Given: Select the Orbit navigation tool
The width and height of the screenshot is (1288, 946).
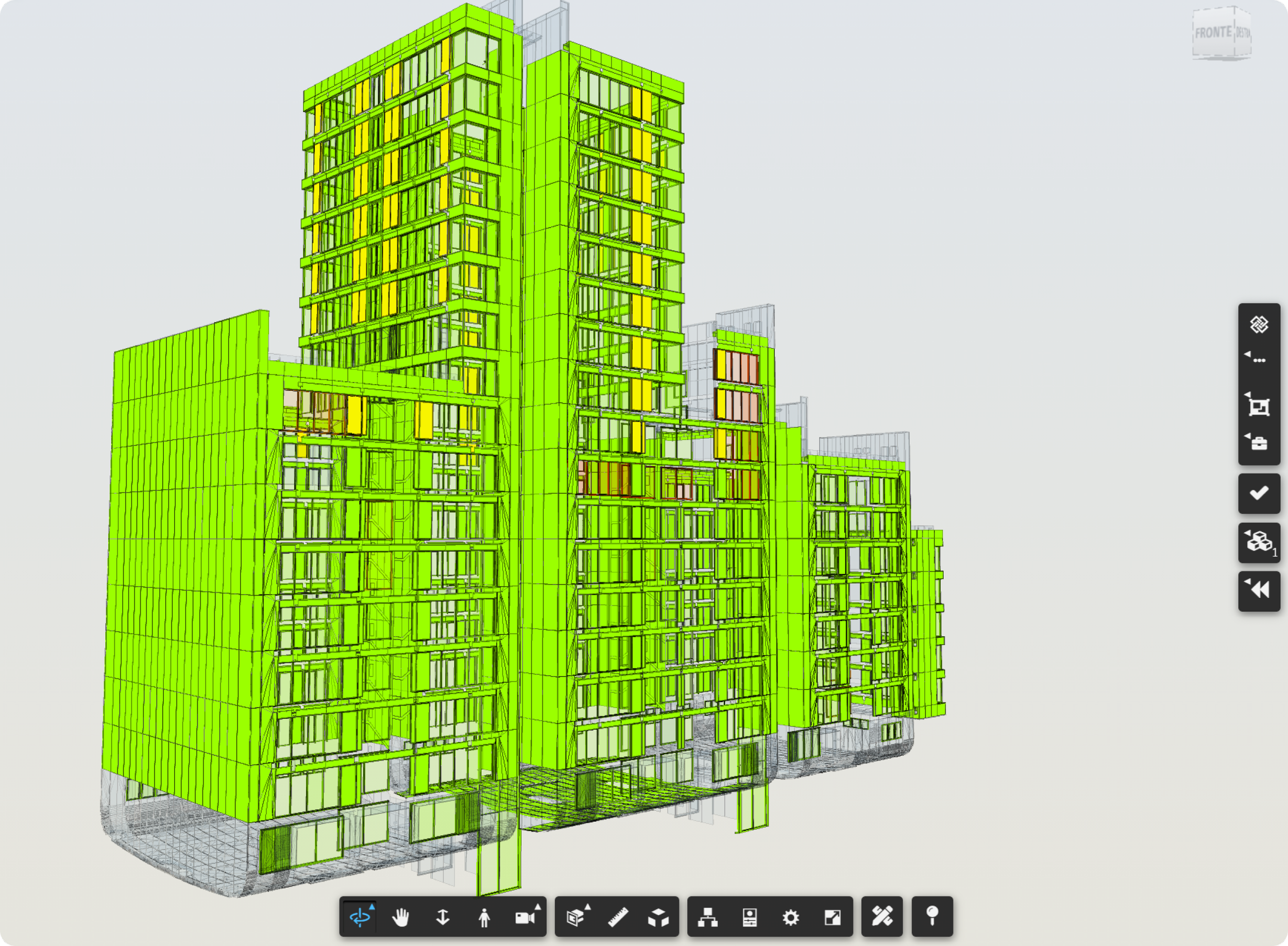Looking at the screenshot, I should pyautogui.click(x=360, y=917).
